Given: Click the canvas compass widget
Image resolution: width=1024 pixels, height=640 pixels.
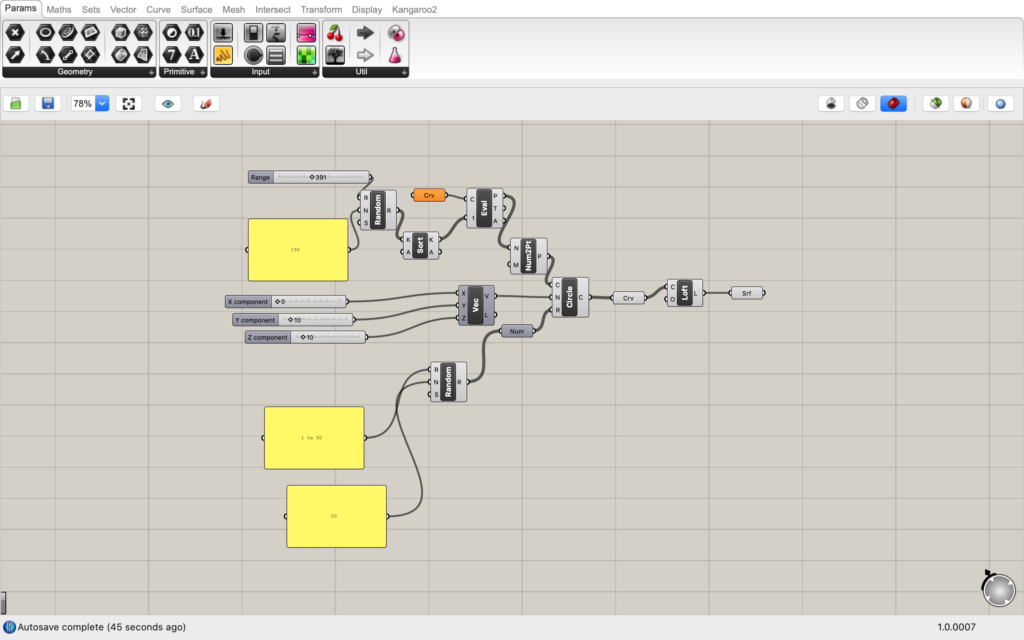Looking at the screenshot, I should pos(999,588).
